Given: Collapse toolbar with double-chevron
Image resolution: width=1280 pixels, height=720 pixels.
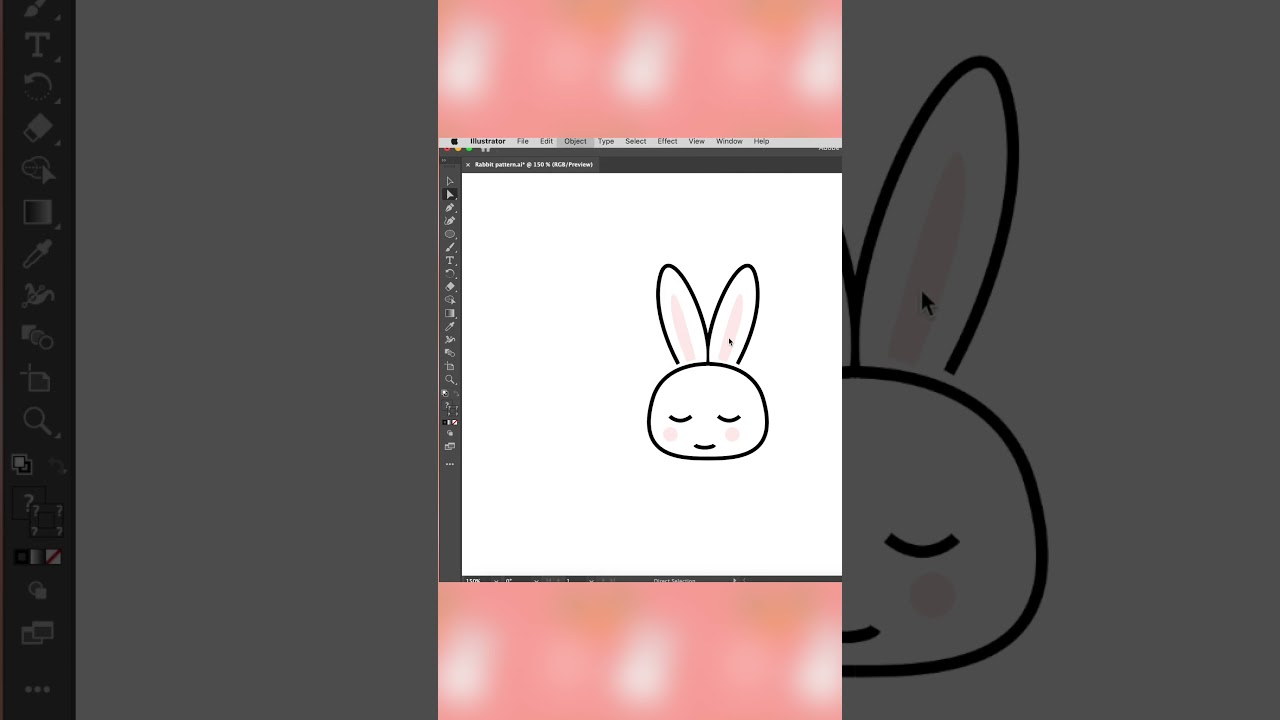Looking at the screenshot, I should 445,159.
